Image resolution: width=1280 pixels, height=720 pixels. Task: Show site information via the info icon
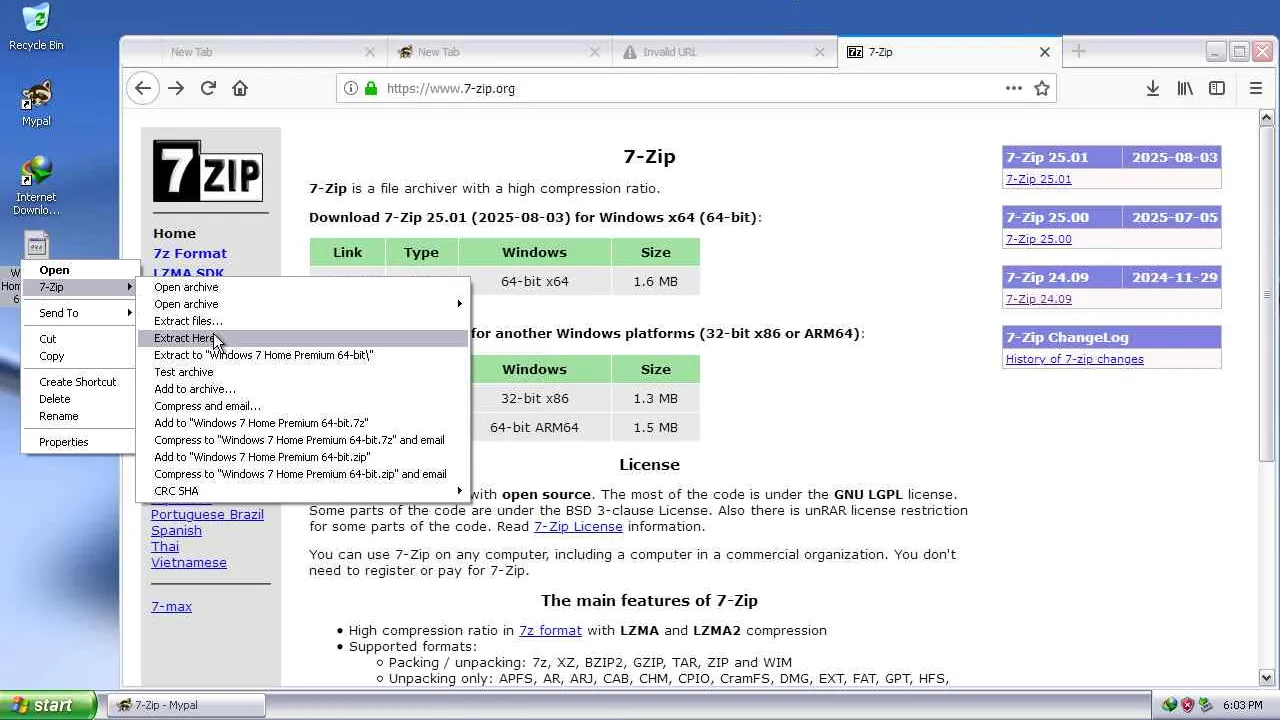pyautogui.click(x=351, y=88)
